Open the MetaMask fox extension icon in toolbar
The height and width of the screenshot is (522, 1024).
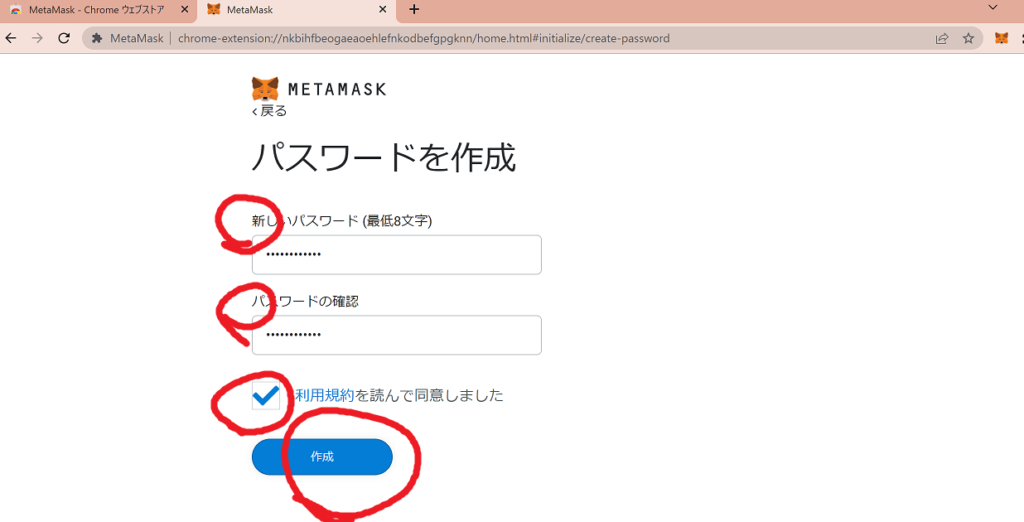tap(1002, 39)
